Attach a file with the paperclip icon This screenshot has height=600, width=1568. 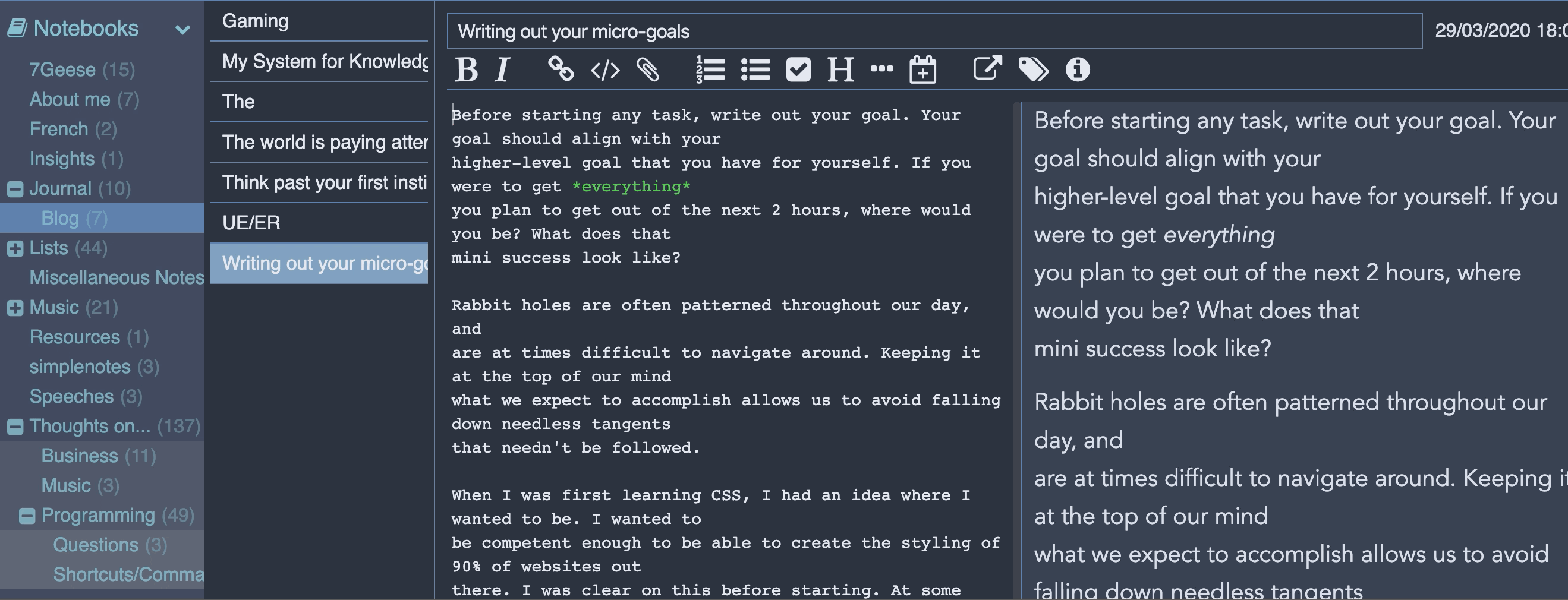(648, 70)
